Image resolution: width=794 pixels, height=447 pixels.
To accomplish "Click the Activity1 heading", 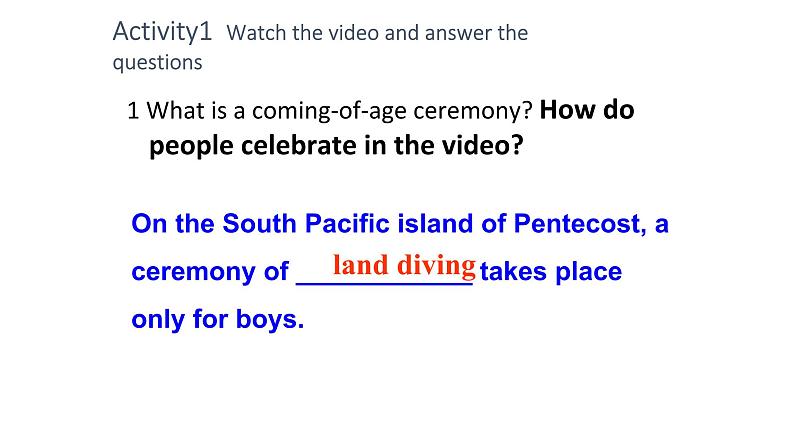I will pos(162,31).
